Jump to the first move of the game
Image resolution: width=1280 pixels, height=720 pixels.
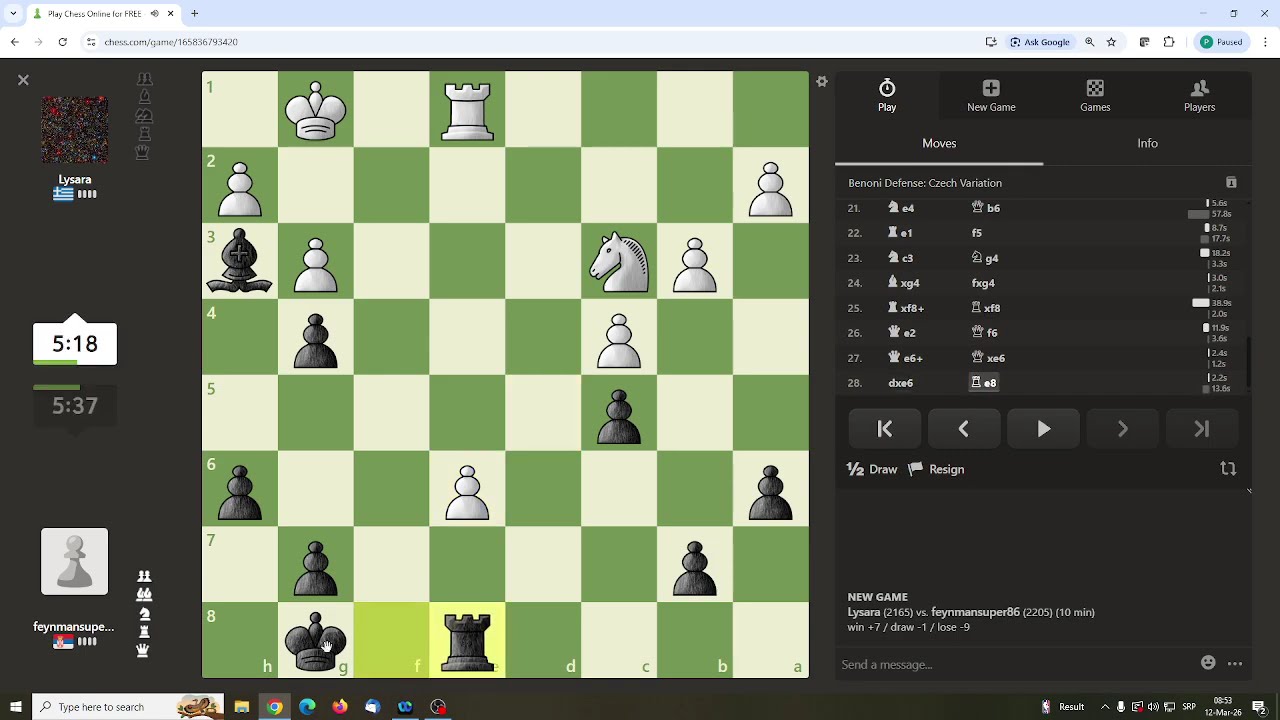click(885, 429)
